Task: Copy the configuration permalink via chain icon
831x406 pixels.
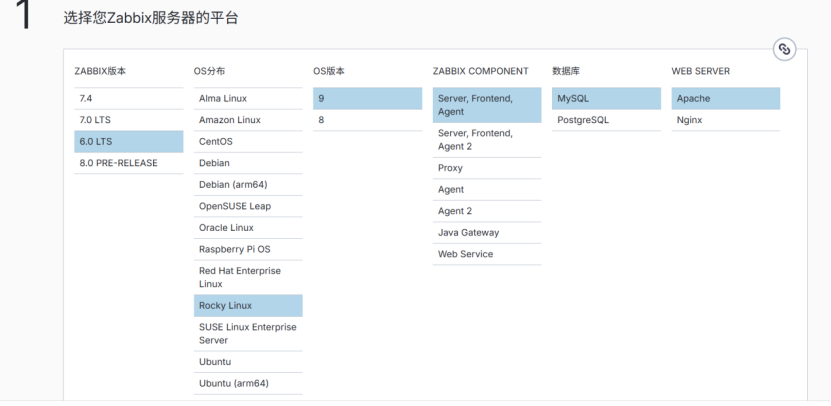Action: click(784, 49)
